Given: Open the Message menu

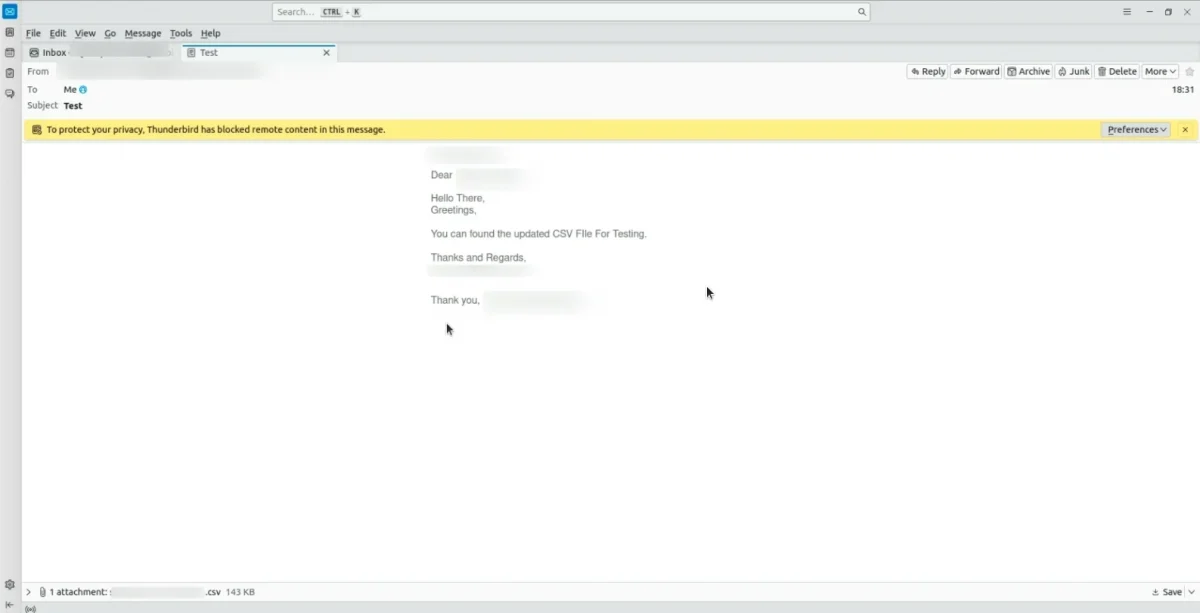Looking at the screenshot, I should 143,33.
